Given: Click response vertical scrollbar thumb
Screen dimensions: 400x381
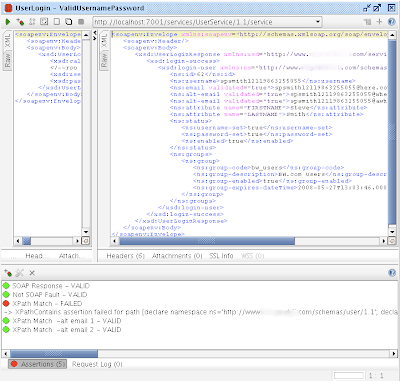Looking at the screenshot, I should pos(392,133).
